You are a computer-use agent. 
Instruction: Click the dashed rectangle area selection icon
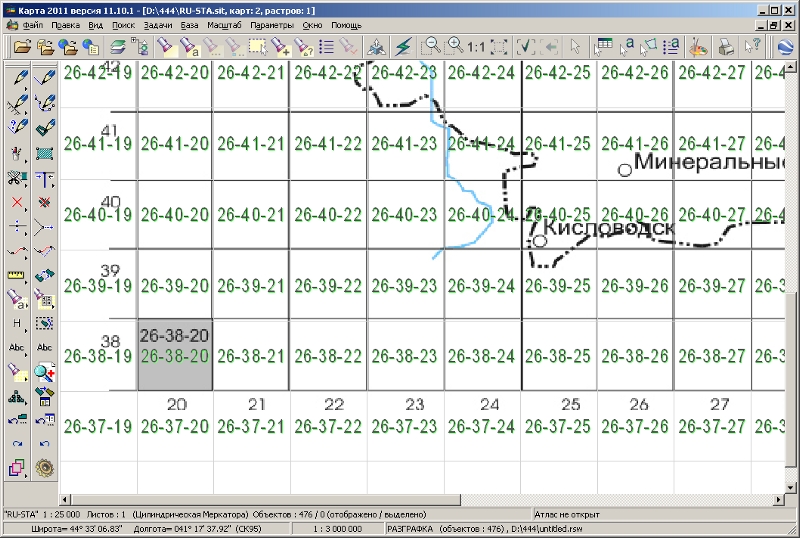[x=258, y=47]
